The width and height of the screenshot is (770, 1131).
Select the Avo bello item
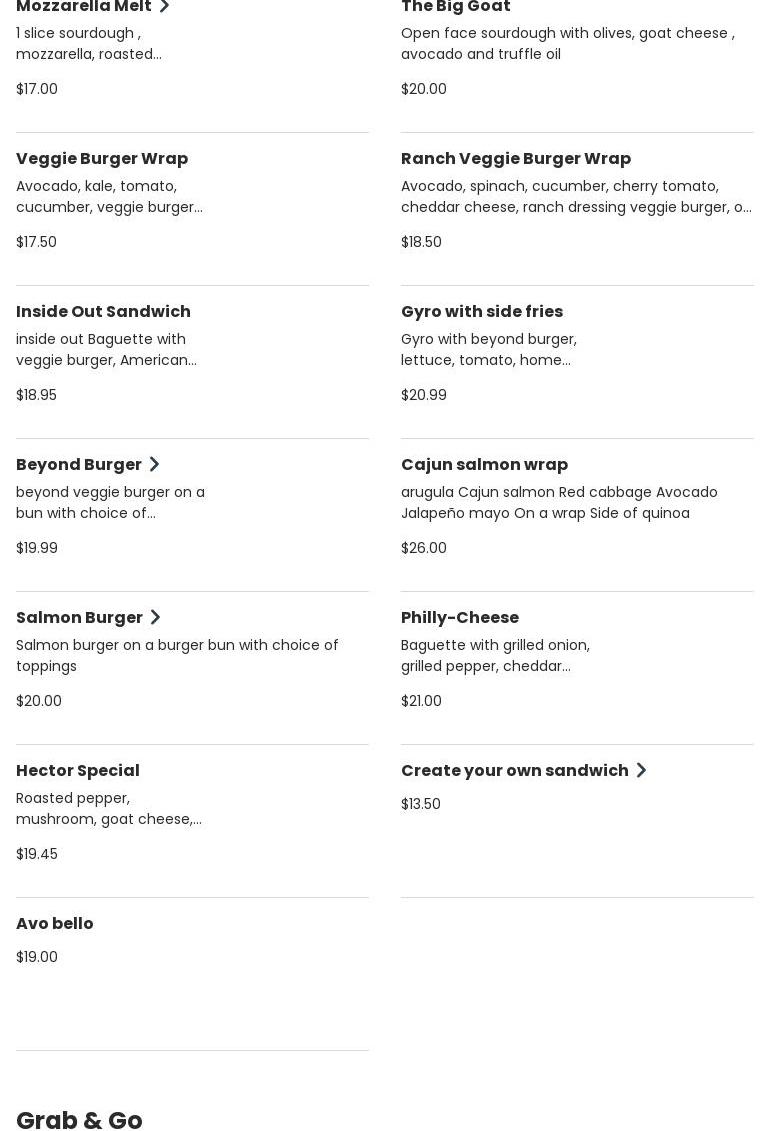55,923
